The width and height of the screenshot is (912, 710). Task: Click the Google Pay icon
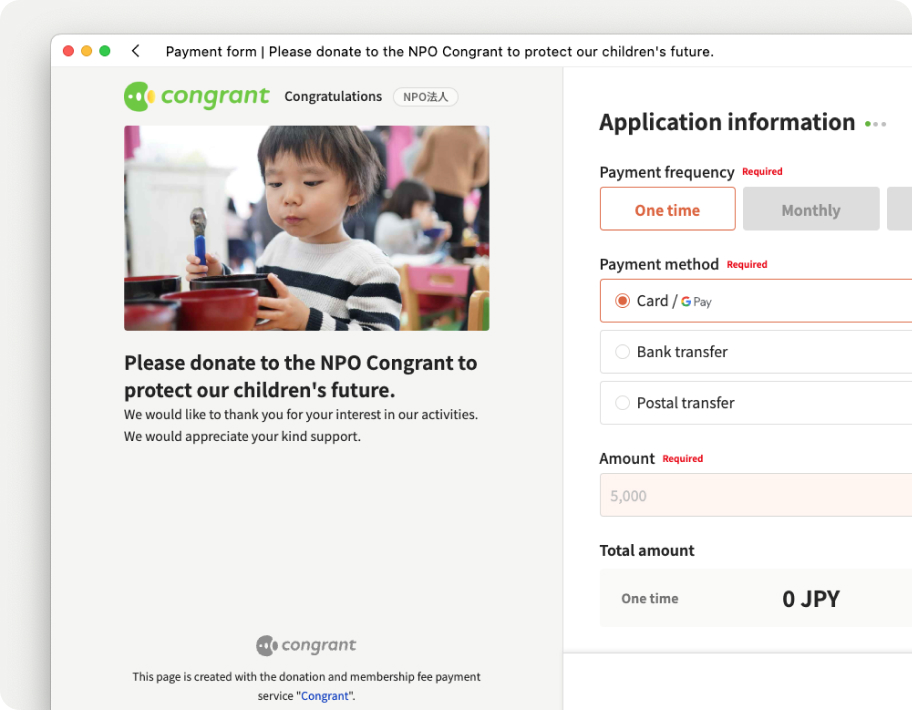pos(696,302)
